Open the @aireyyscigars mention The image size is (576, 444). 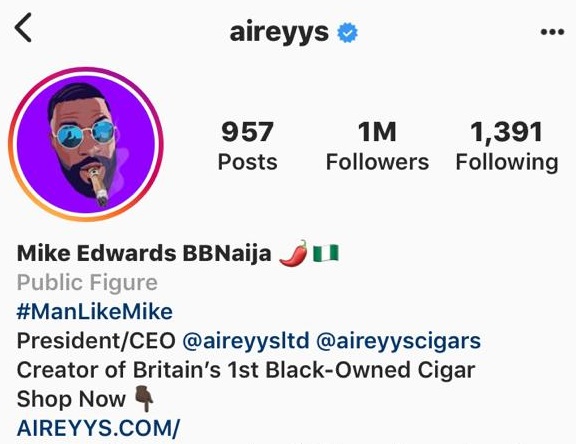pos(398,341)
